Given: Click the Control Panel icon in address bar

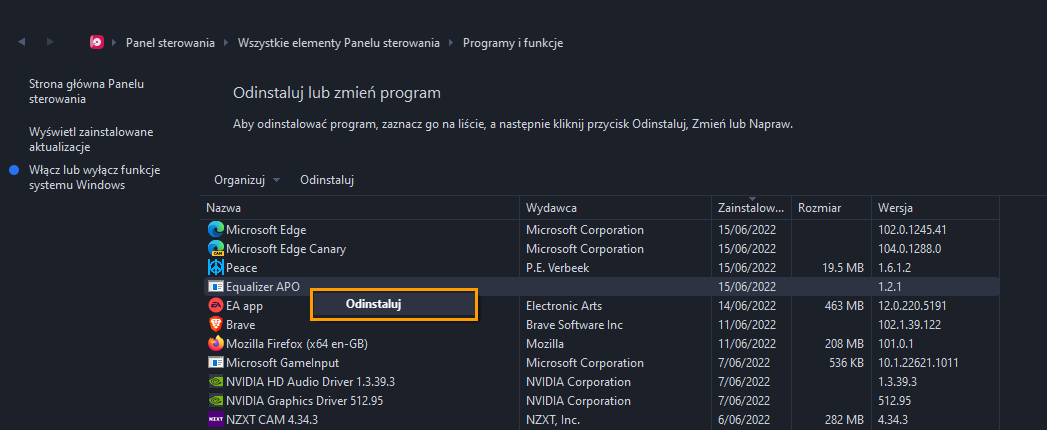Looking at the screenshot, I should pos(97,42).
